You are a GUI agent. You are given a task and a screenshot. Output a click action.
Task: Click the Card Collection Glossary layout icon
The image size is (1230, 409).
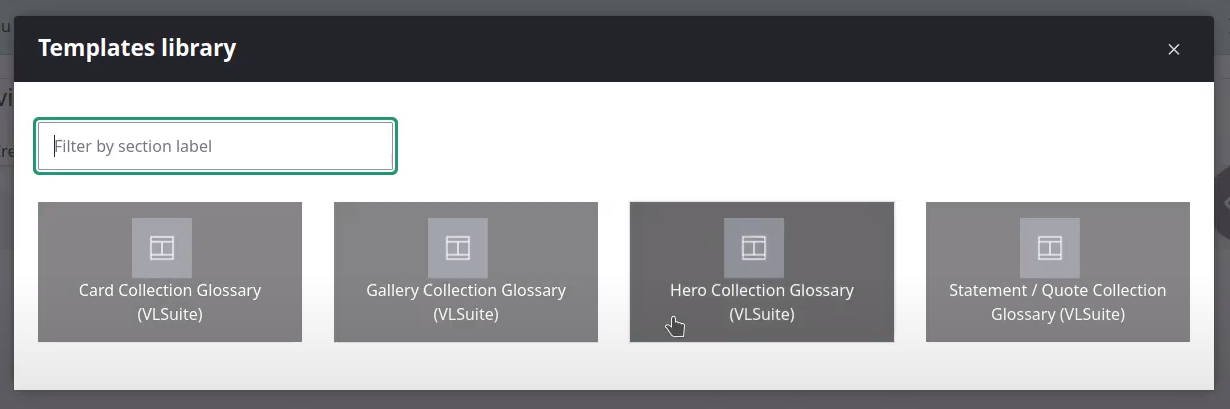(162, 248)
